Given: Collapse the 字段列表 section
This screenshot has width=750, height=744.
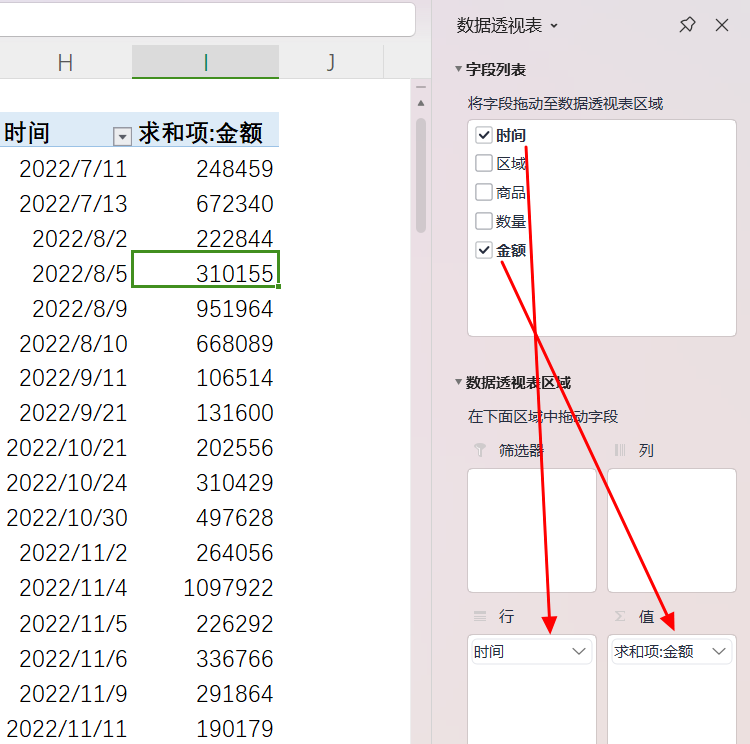Looking at the screenshot, I should point(458,69).
